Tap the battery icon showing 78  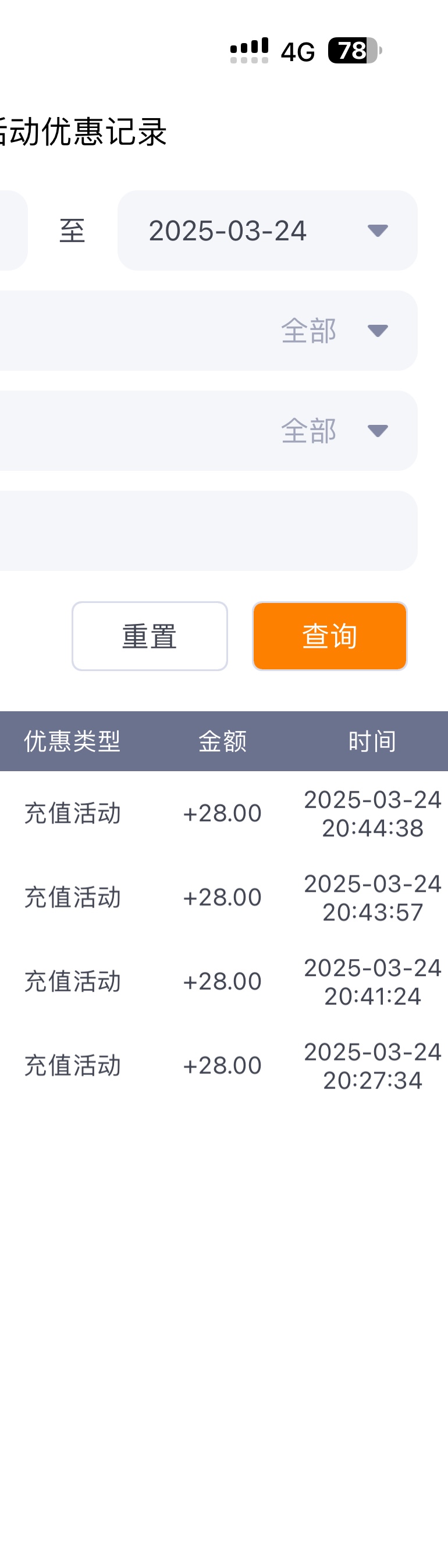coord(354,51)
